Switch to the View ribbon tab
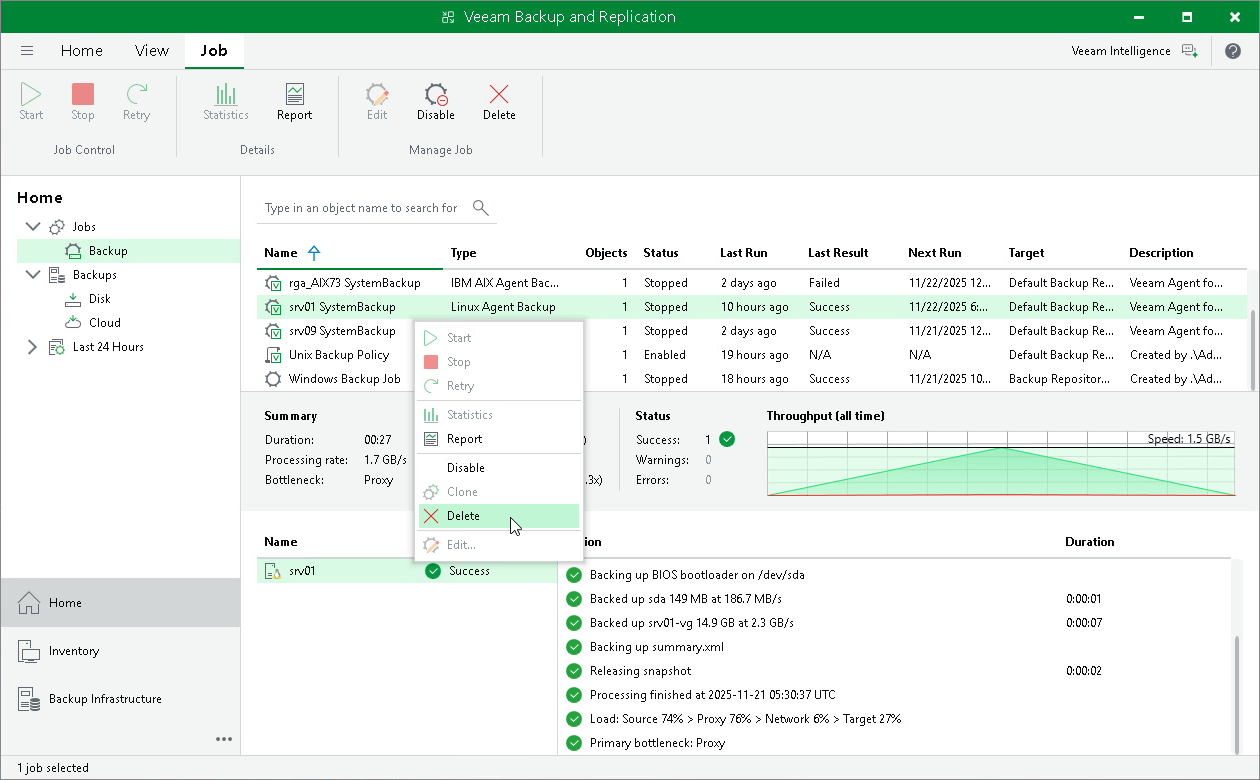The image size is (1260, 780). [151, 50]
